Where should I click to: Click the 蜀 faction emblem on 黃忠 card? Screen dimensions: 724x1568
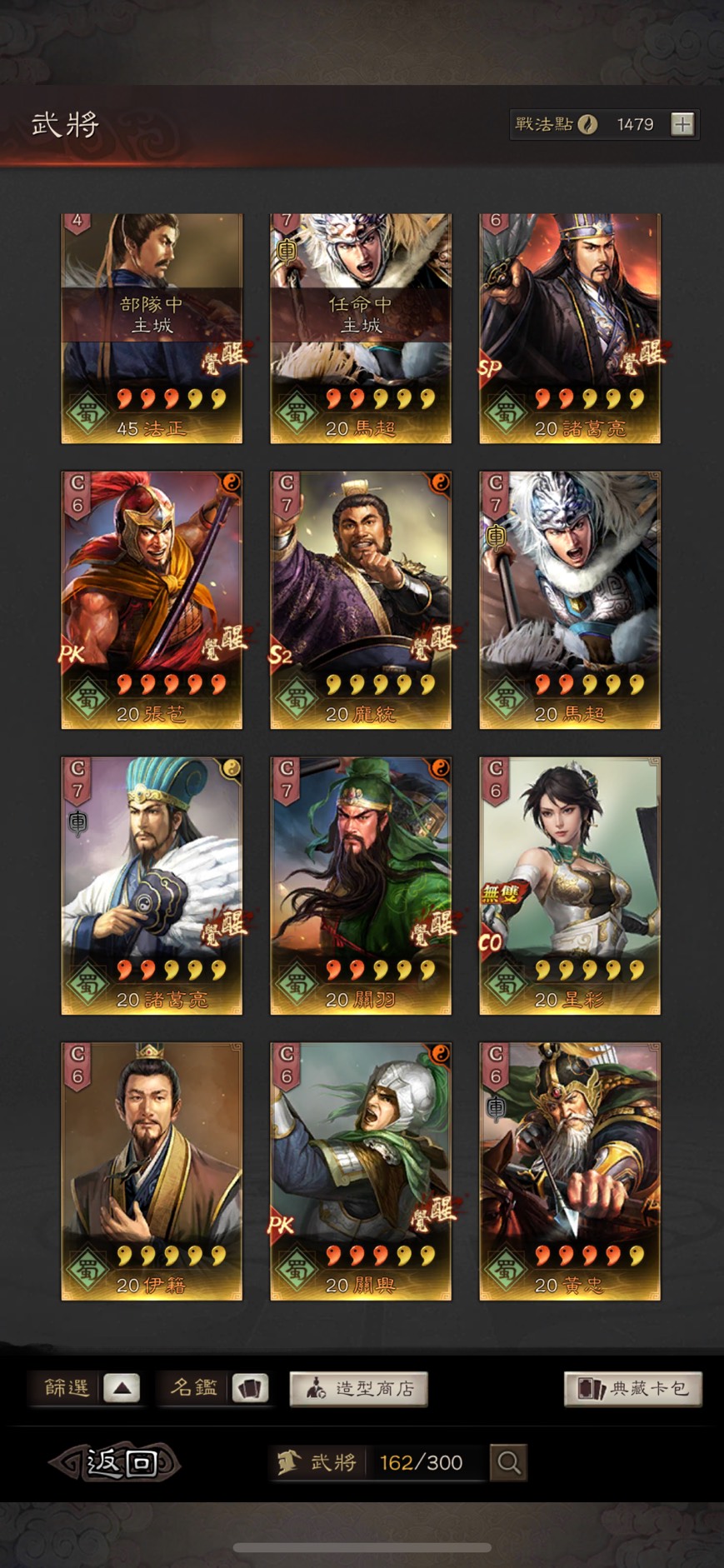point(505,1268)
